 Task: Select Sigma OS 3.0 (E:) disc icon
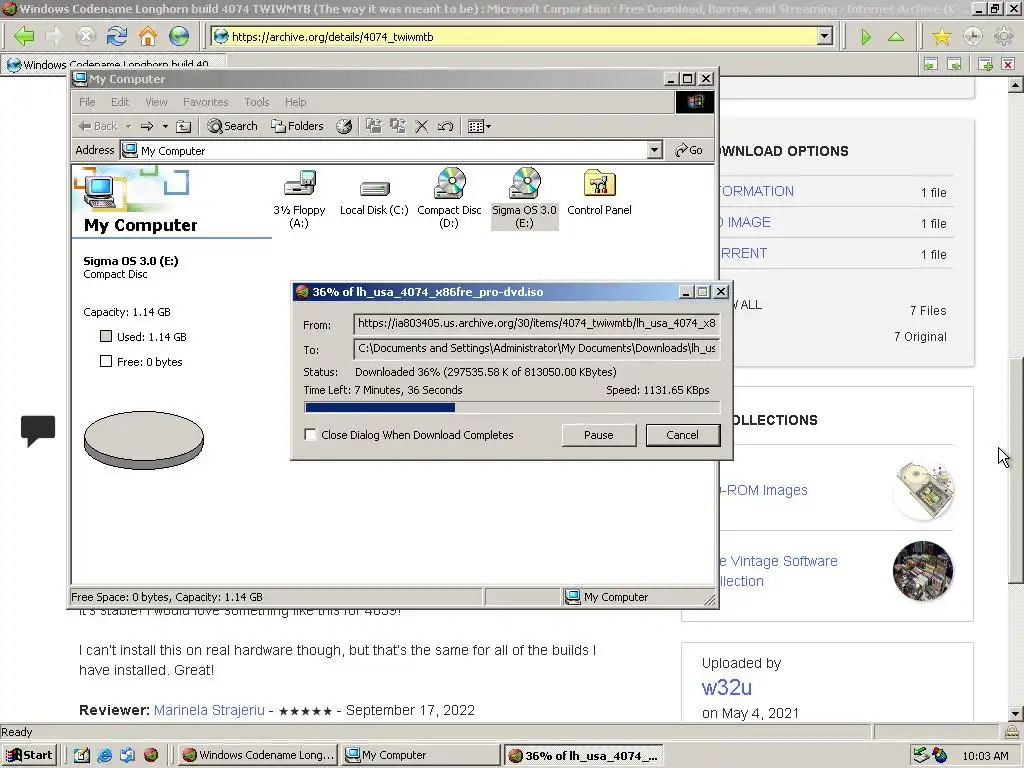pyautogui.click(x=524, y=199)
